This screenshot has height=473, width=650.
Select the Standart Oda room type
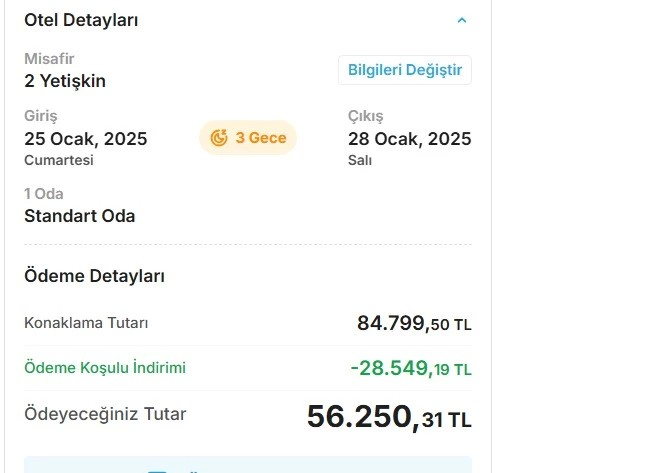(79, 216)
